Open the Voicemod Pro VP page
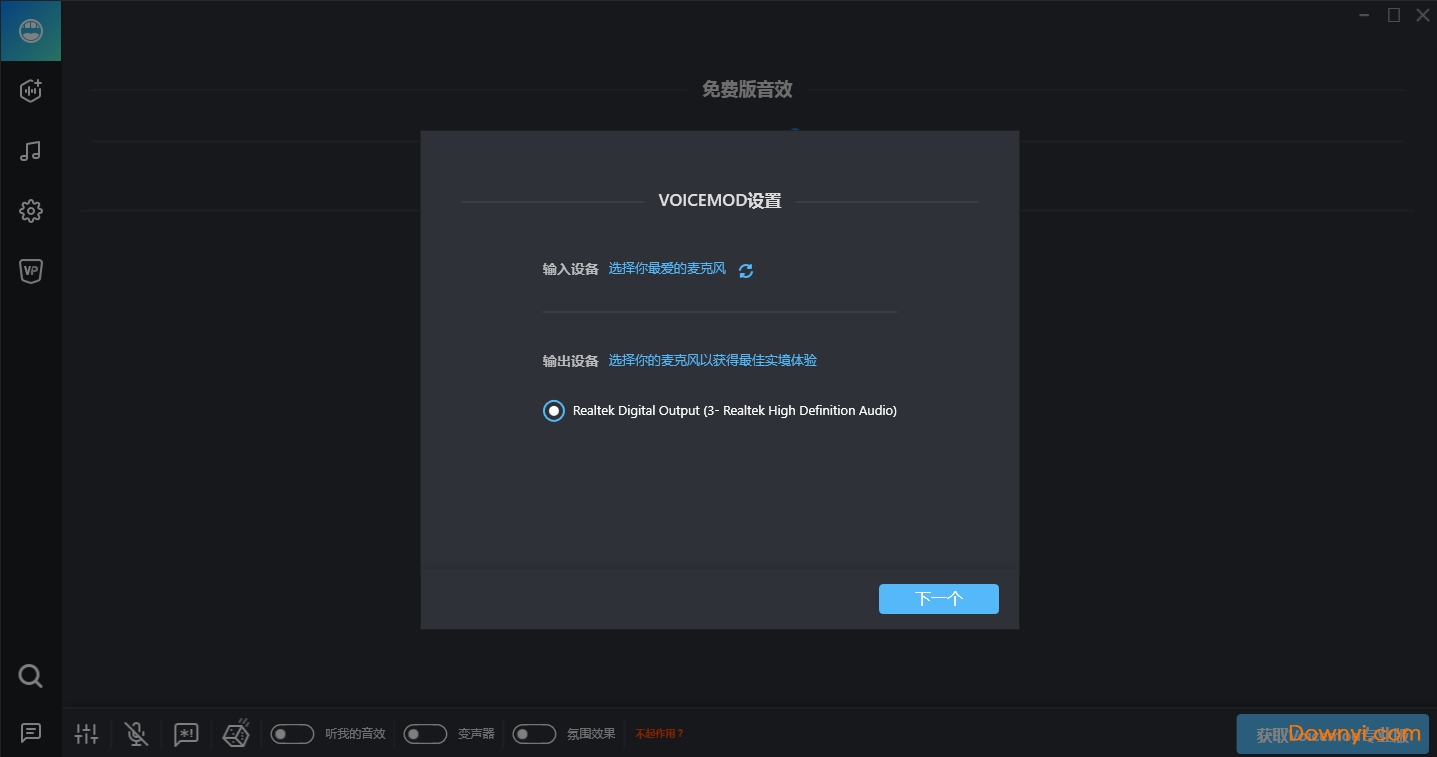The image size is (1437, 757). (x=30, y=270)
